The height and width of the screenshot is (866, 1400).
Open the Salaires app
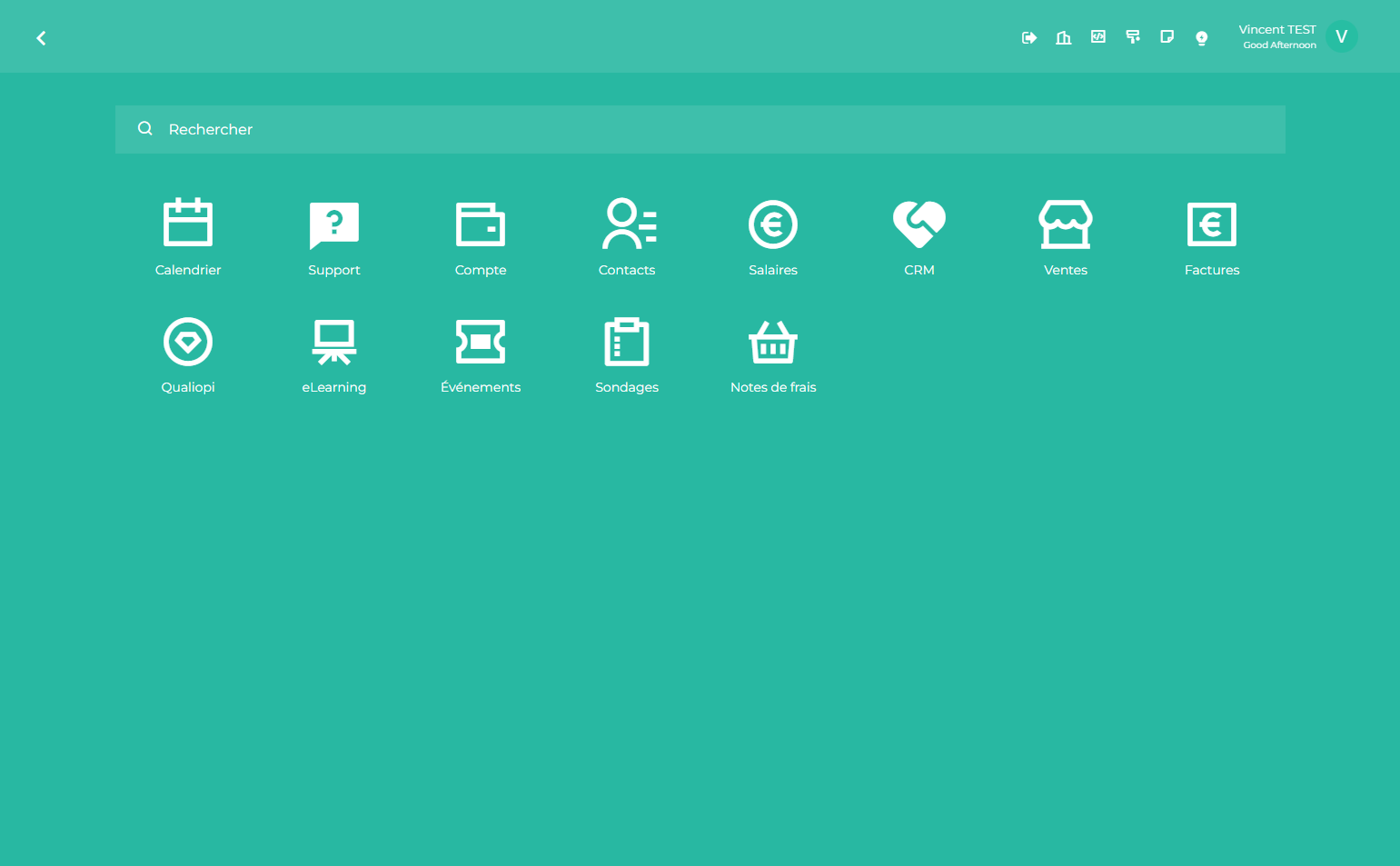tap(773, 237)
